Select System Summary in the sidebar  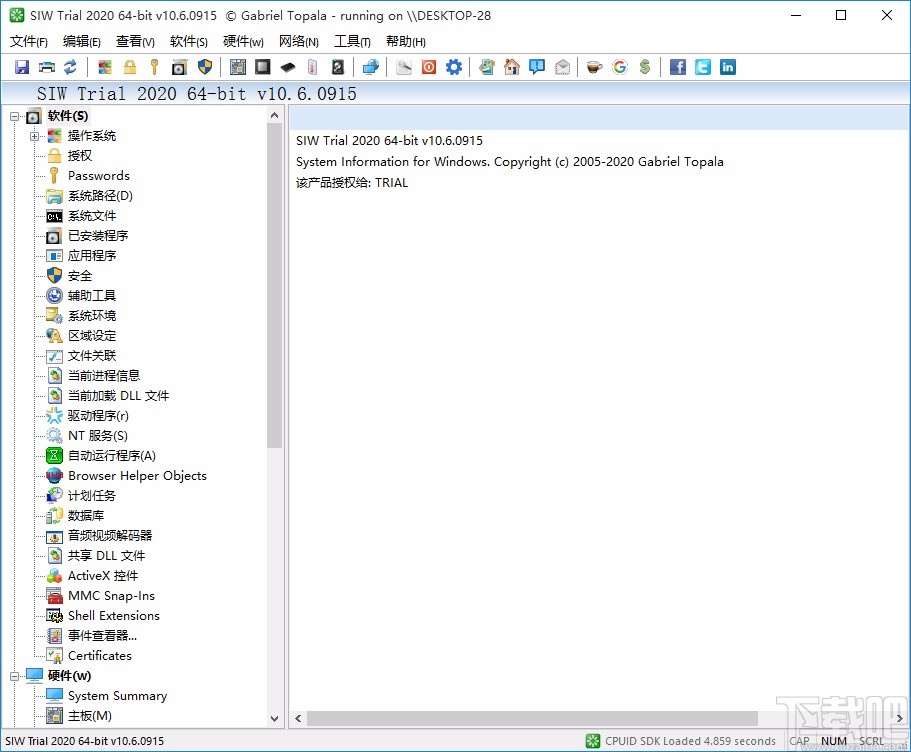pos(119,695)
